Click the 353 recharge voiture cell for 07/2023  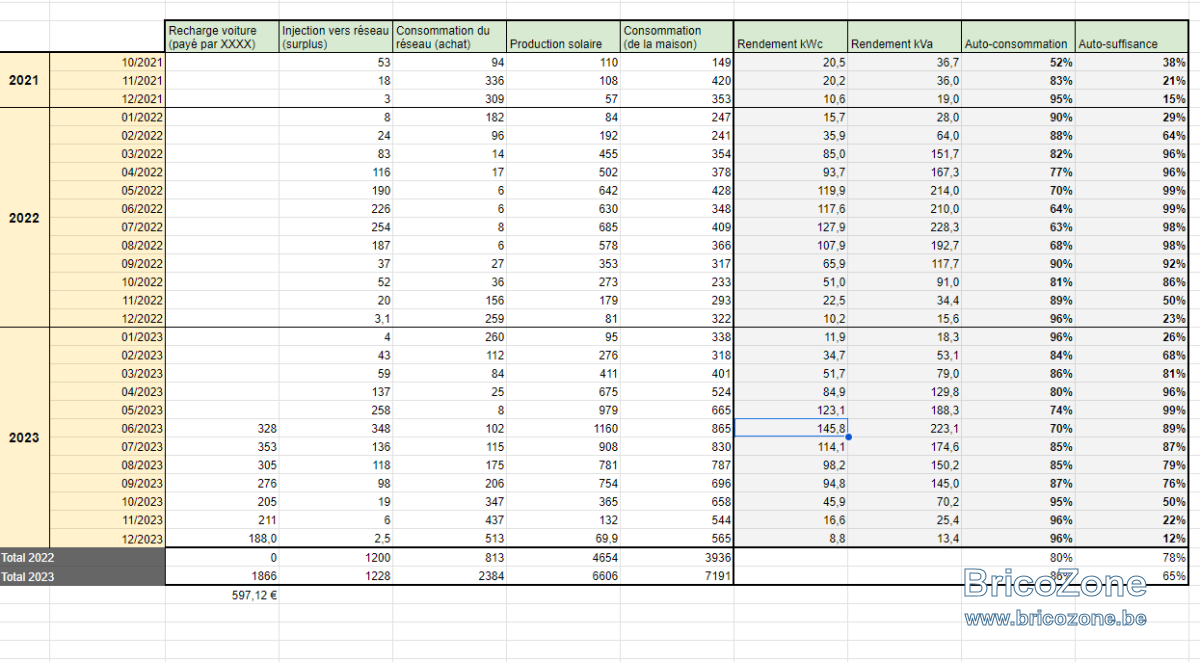[x=222, y=446]
